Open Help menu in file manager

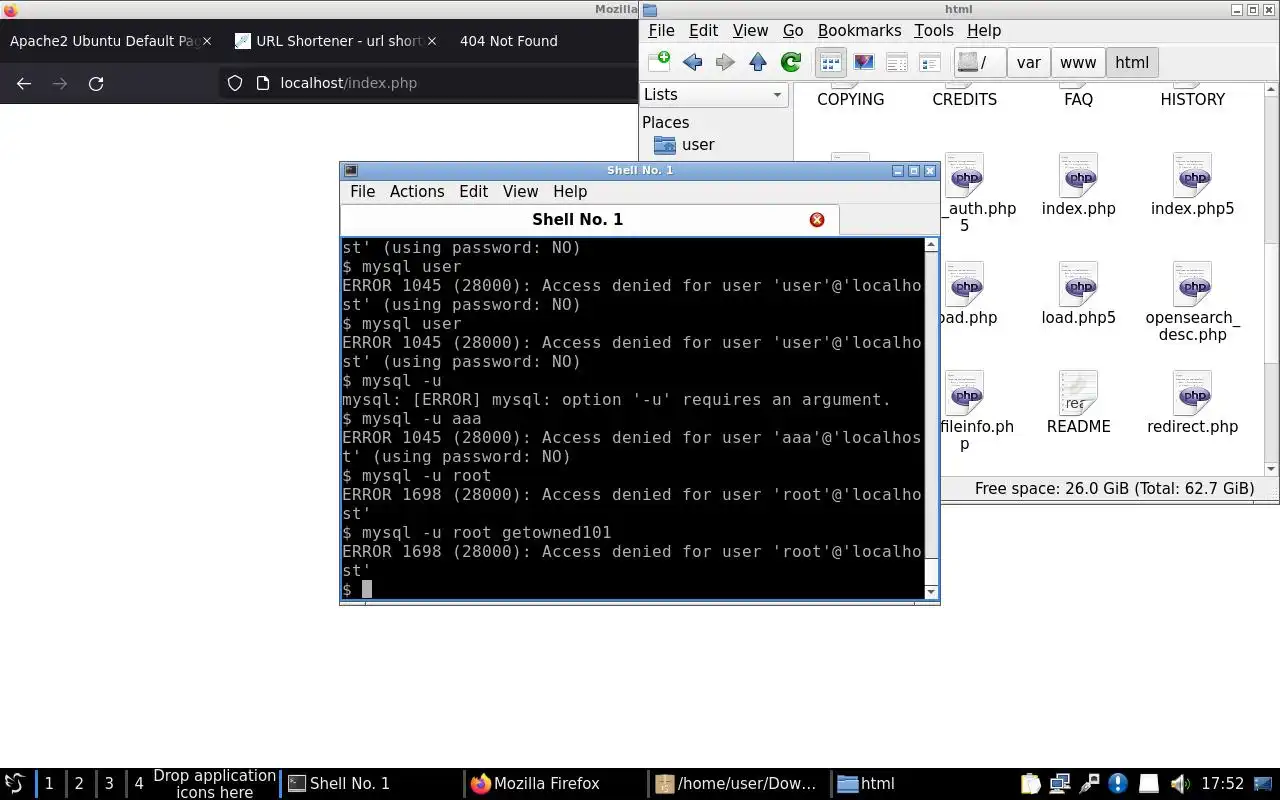click(983, 30)
